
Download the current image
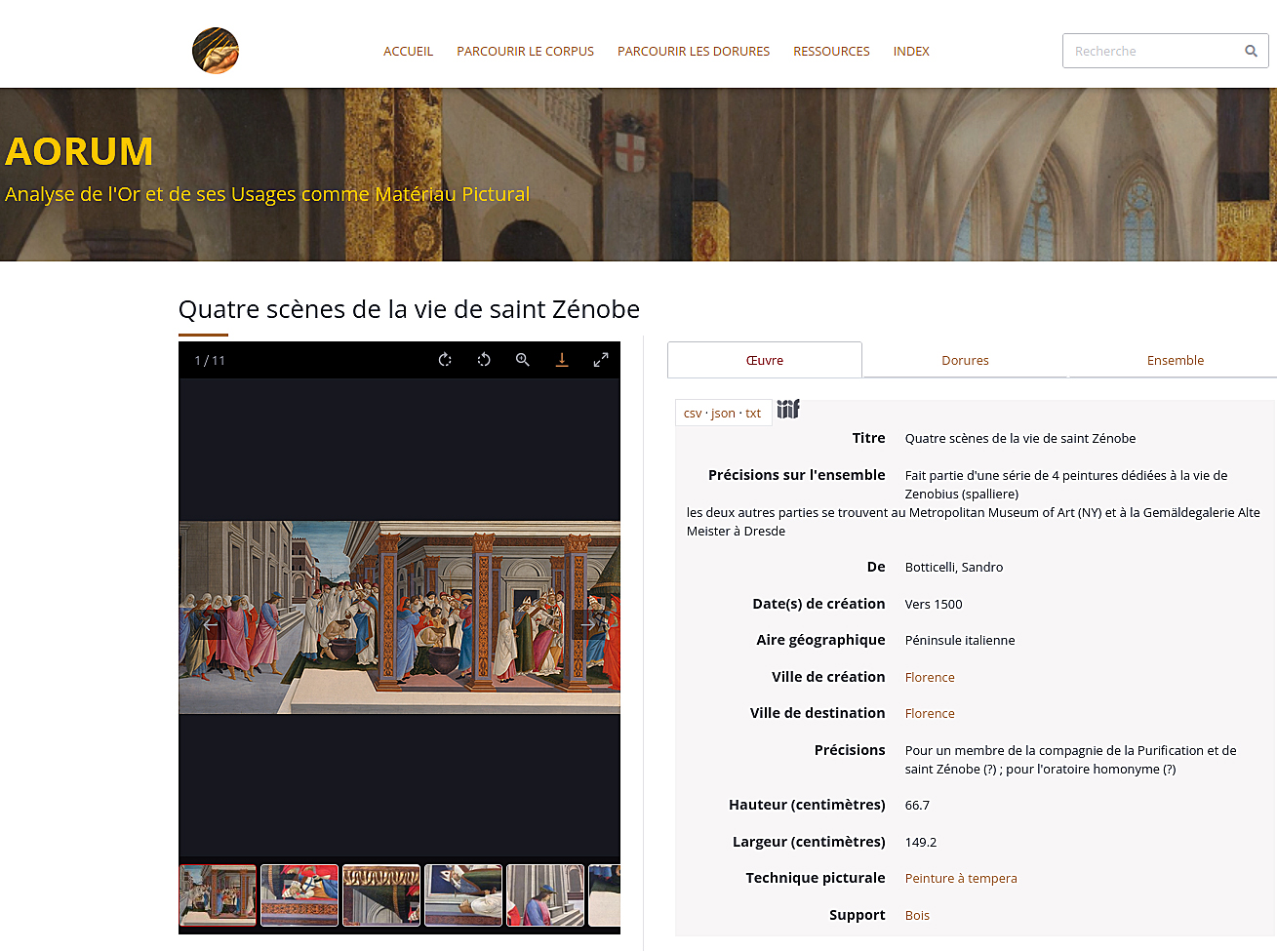562,360
